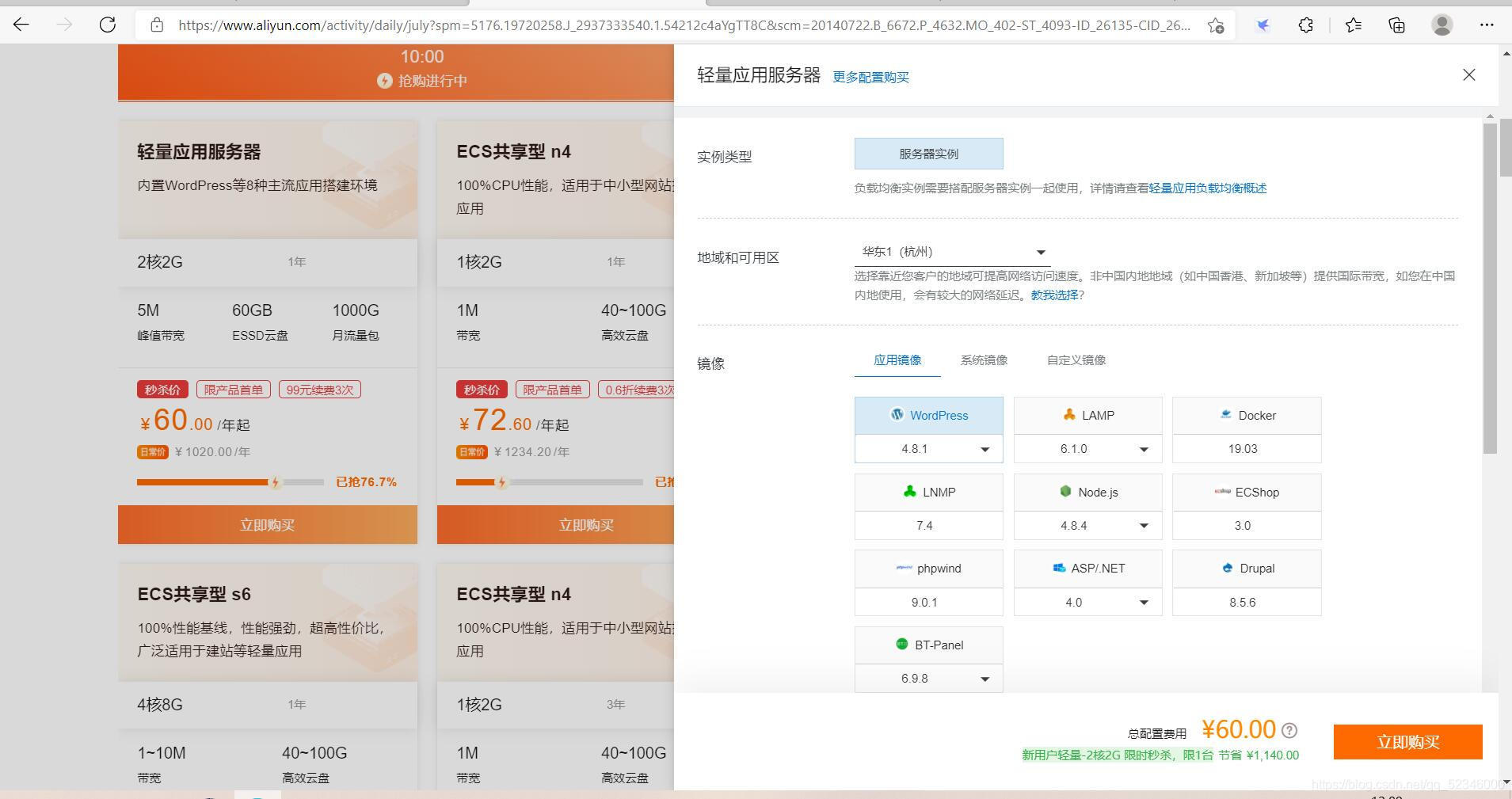Select the phpwind application image
Image resolution: width=1512 pixels, height=799 pixels.
pos(929,569)
